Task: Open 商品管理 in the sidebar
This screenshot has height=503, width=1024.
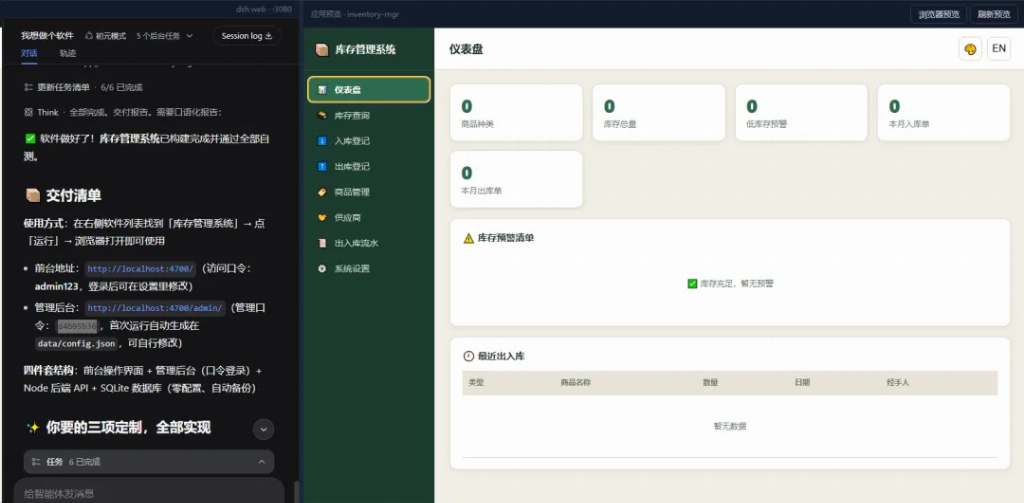Action: pos(368,192)
